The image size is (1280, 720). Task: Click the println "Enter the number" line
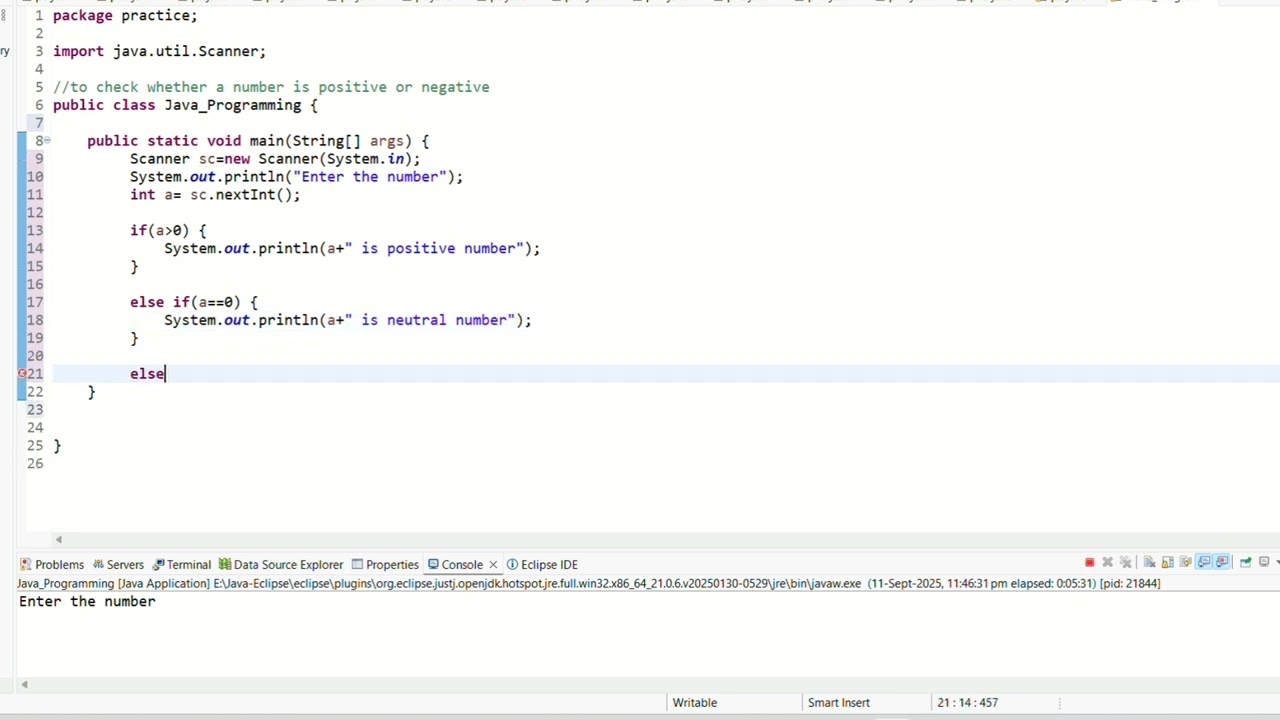pyautogui.click(x=296, y=177)
